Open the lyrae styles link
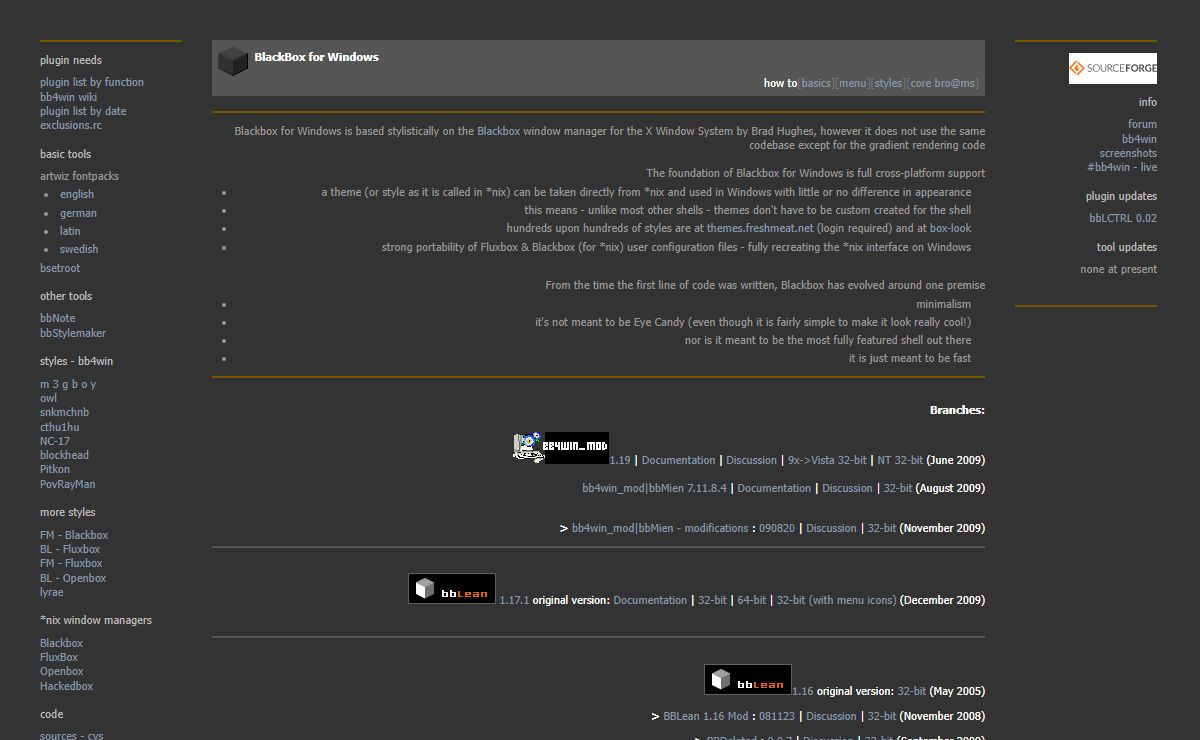The width and height of the screenshot is (1200, 740). tap(51, 592)
